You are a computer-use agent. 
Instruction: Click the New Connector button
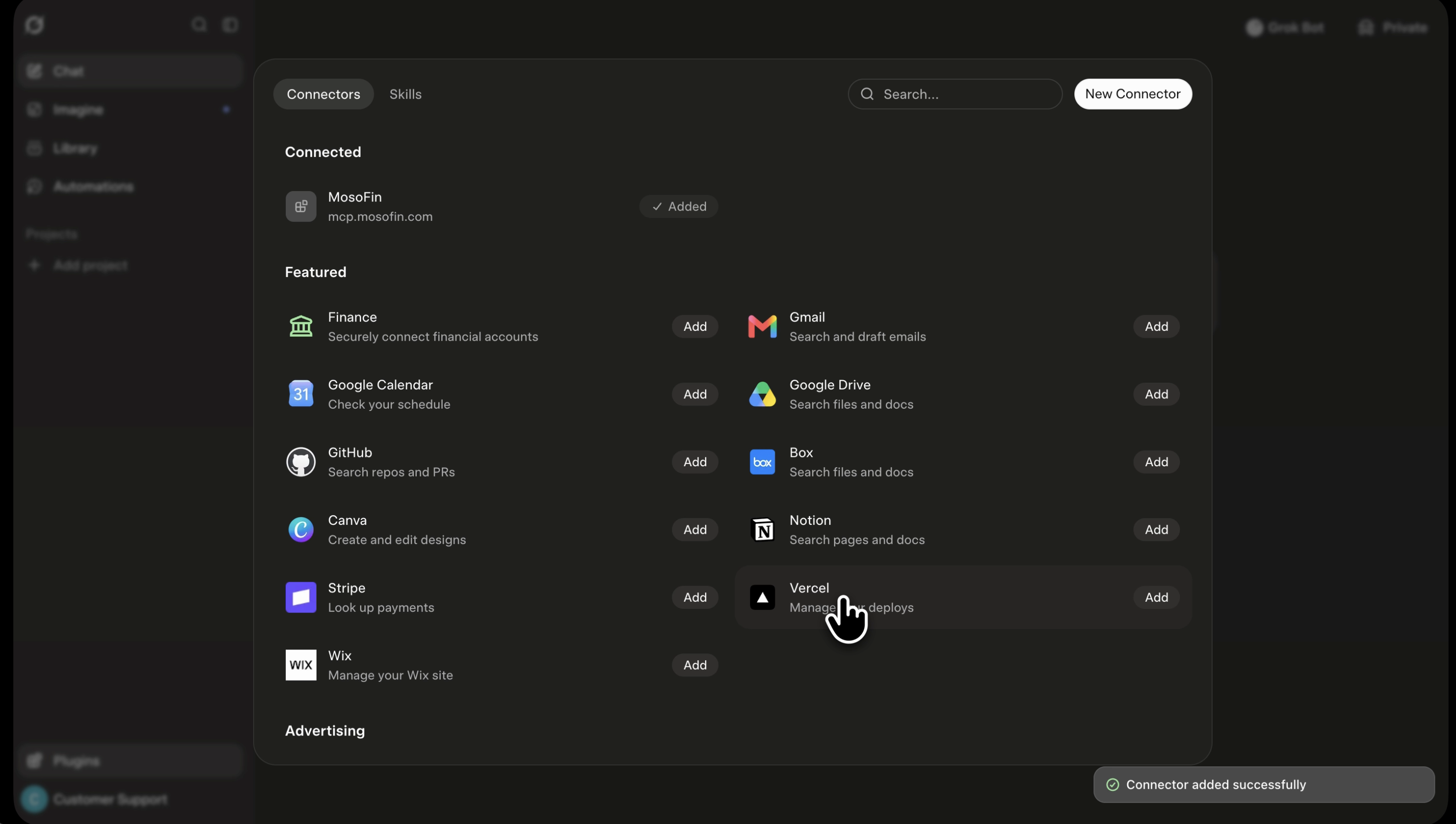click(1133, 94)
